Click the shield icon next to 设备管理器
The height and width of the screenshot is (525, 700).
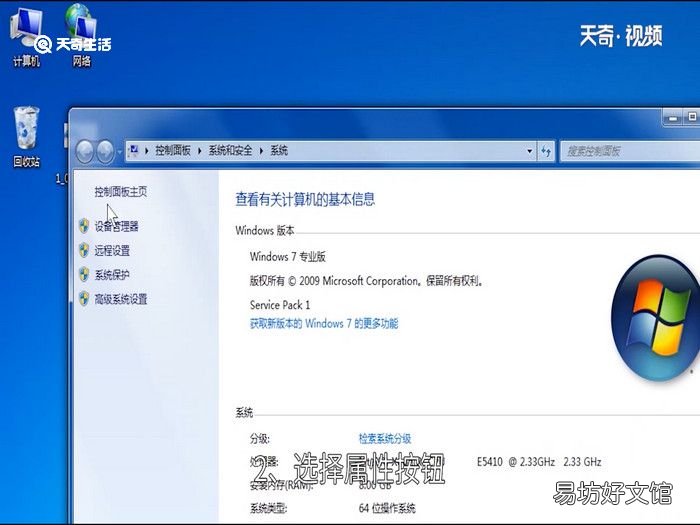[x=84, y=226]
